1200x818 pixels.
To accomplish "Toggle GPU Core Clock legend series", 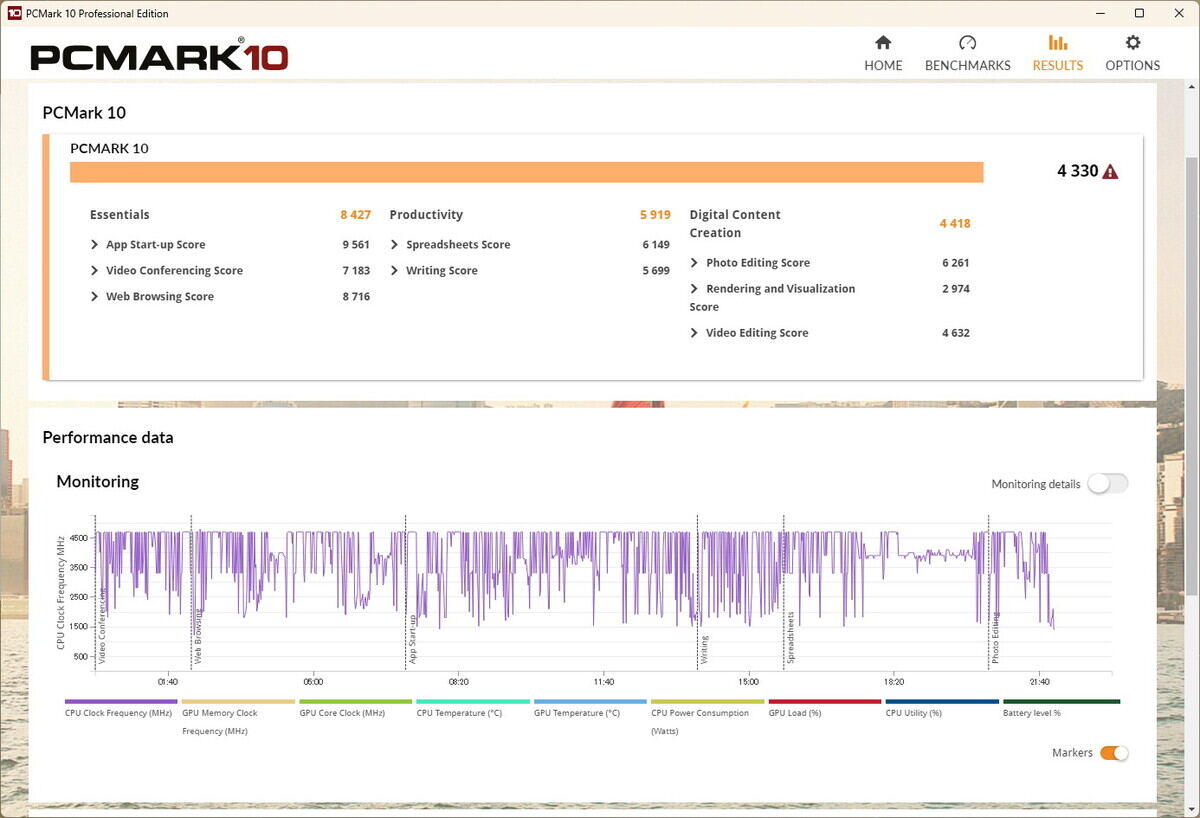I will point(355,709).
